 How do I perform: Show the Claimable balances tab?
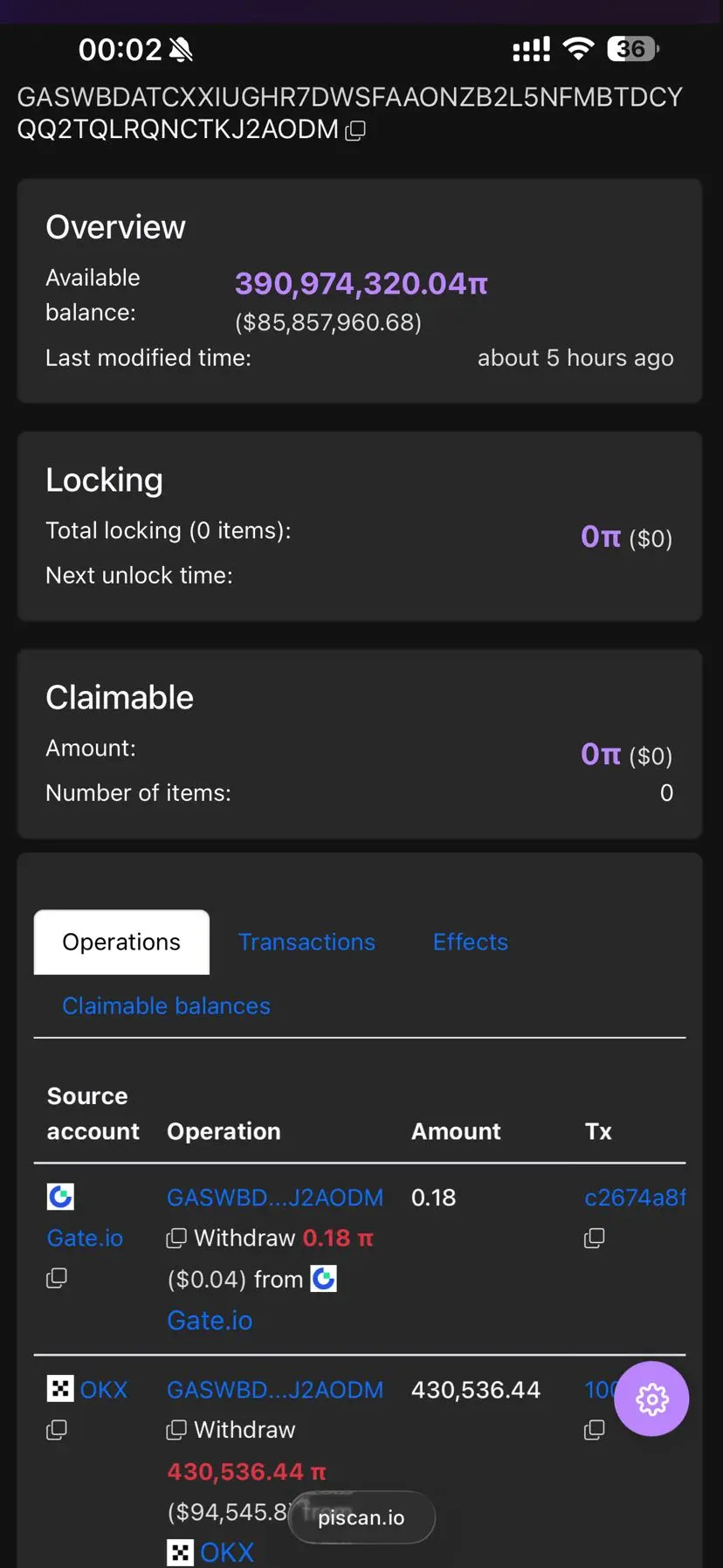[166, 1005]
